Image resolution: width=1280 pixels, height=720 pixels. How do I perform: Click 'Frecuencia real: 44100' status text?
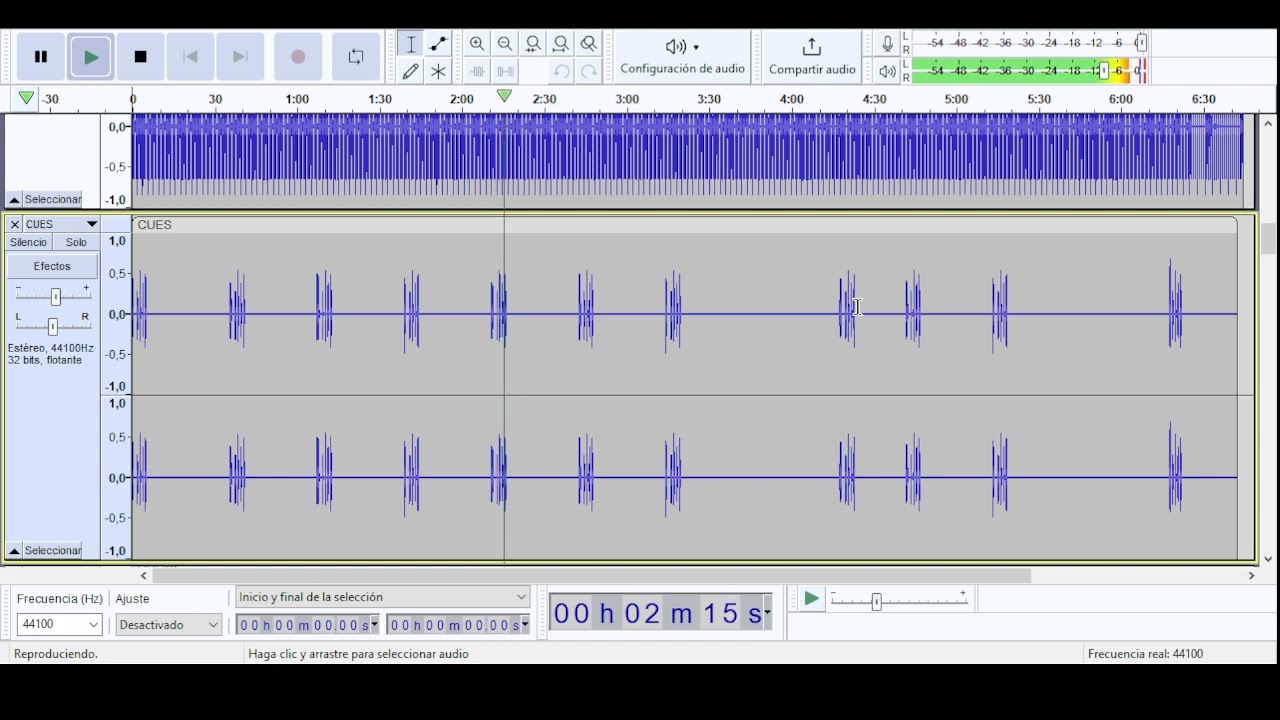[x=1145, y=654]
